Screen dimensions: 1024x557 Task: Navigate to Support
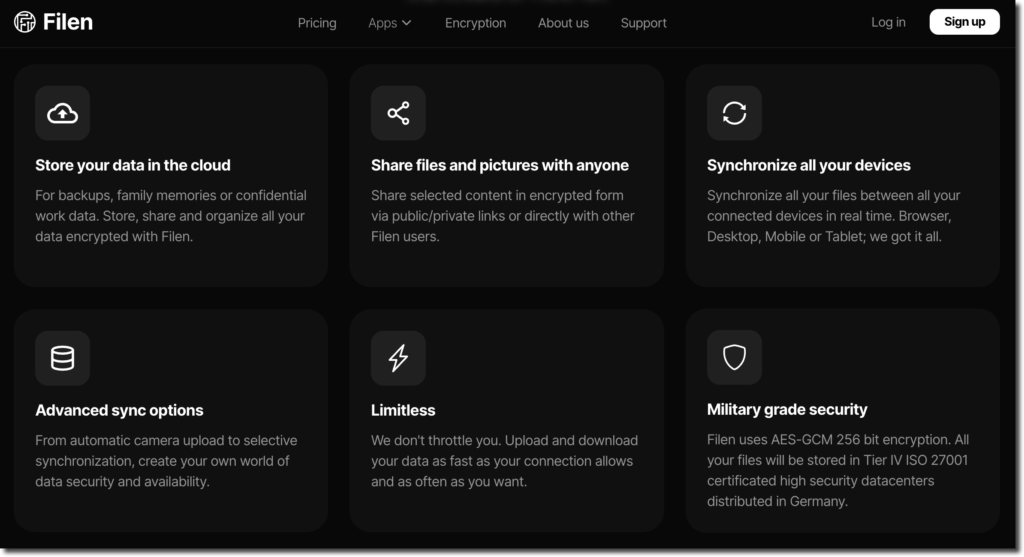pyautogui.click(x=643, y=23)
